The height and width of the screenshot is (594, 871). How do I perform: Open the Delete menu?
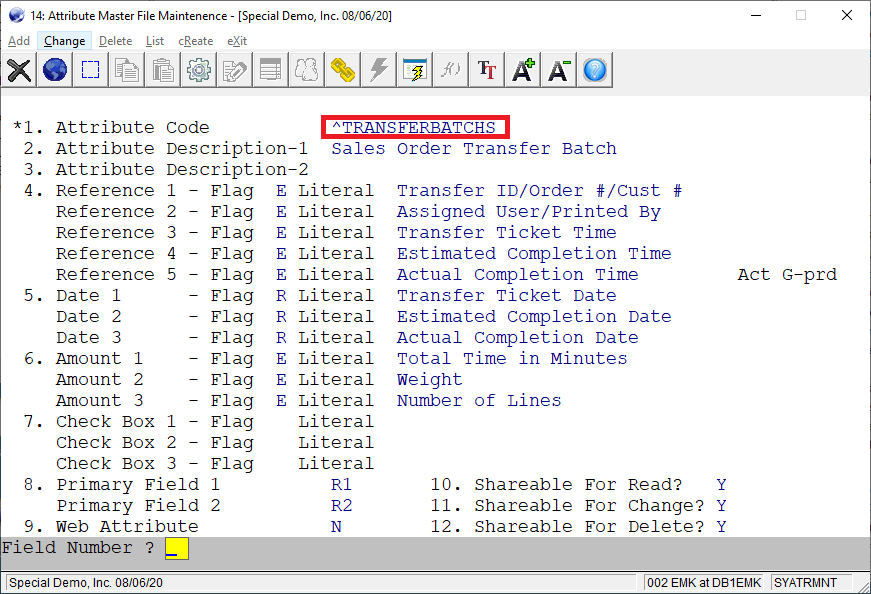click(x=116, y=41)
